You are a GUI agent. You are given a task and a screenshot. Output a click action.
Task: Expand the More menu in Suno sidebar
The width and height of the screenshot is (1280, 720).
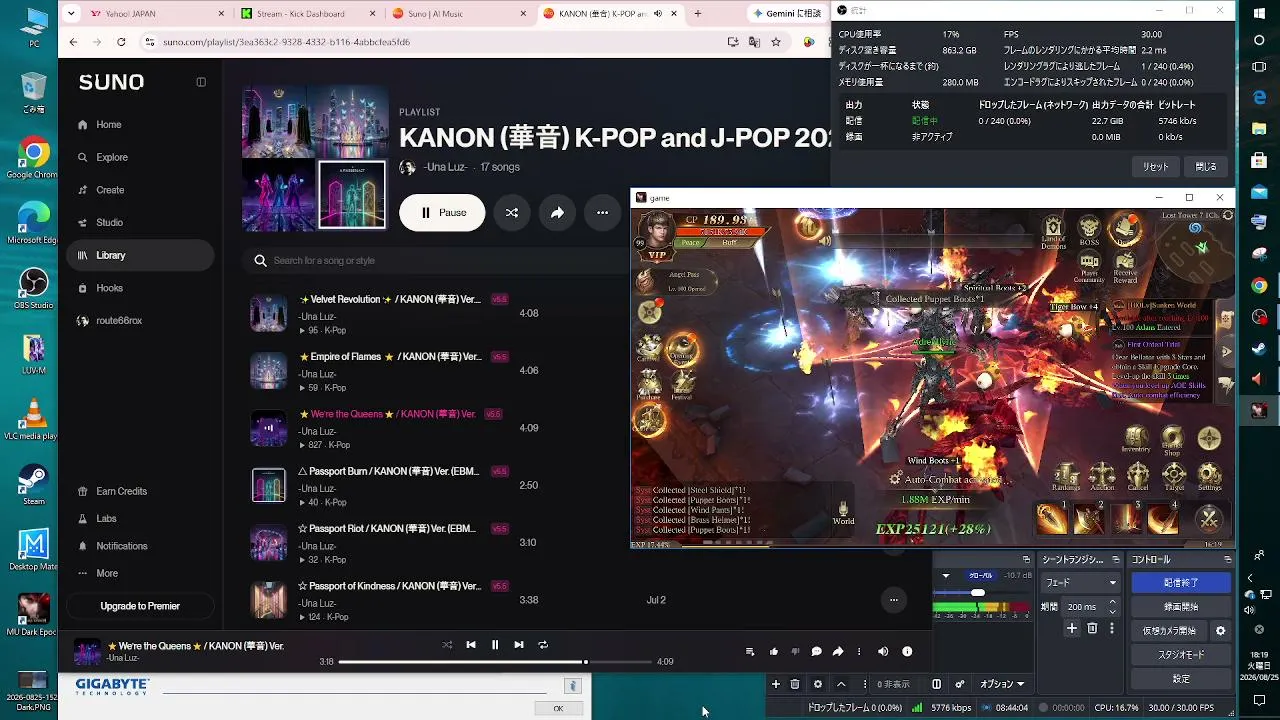[140, 573]
